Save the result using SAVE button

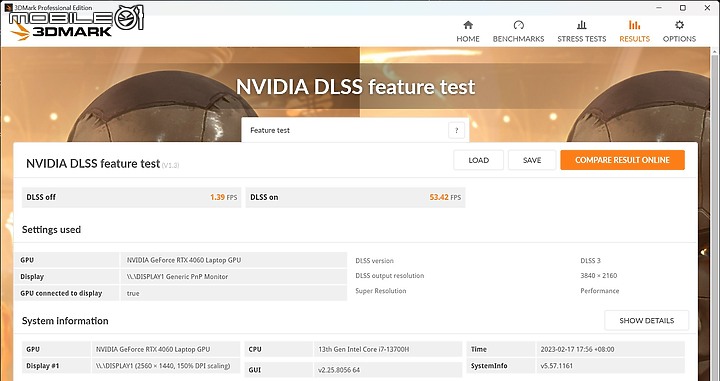(532, 160)
